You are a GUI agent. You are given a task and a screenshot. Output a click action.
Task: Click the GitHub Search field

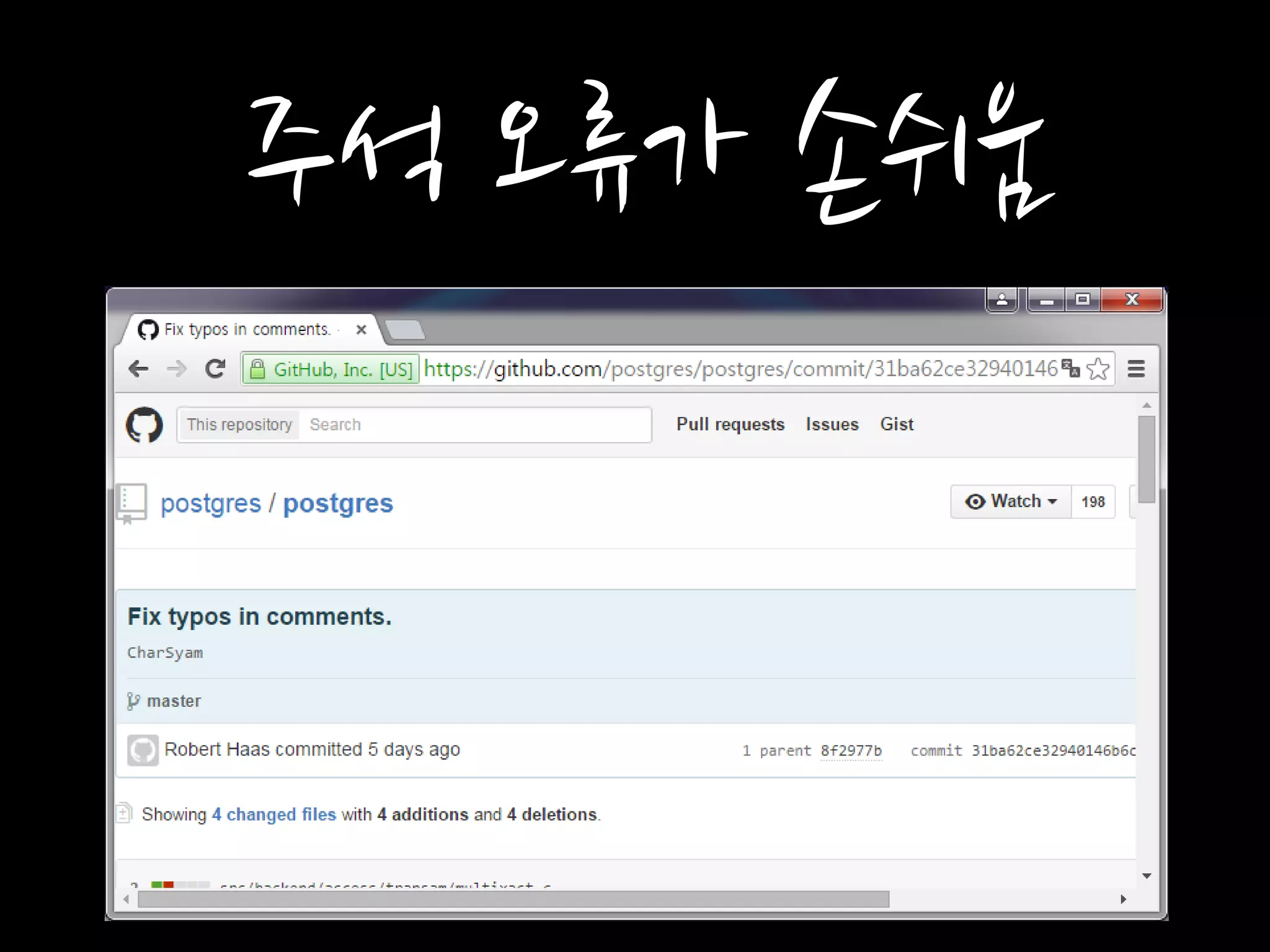pyautogui.click(x=475, y=425)
